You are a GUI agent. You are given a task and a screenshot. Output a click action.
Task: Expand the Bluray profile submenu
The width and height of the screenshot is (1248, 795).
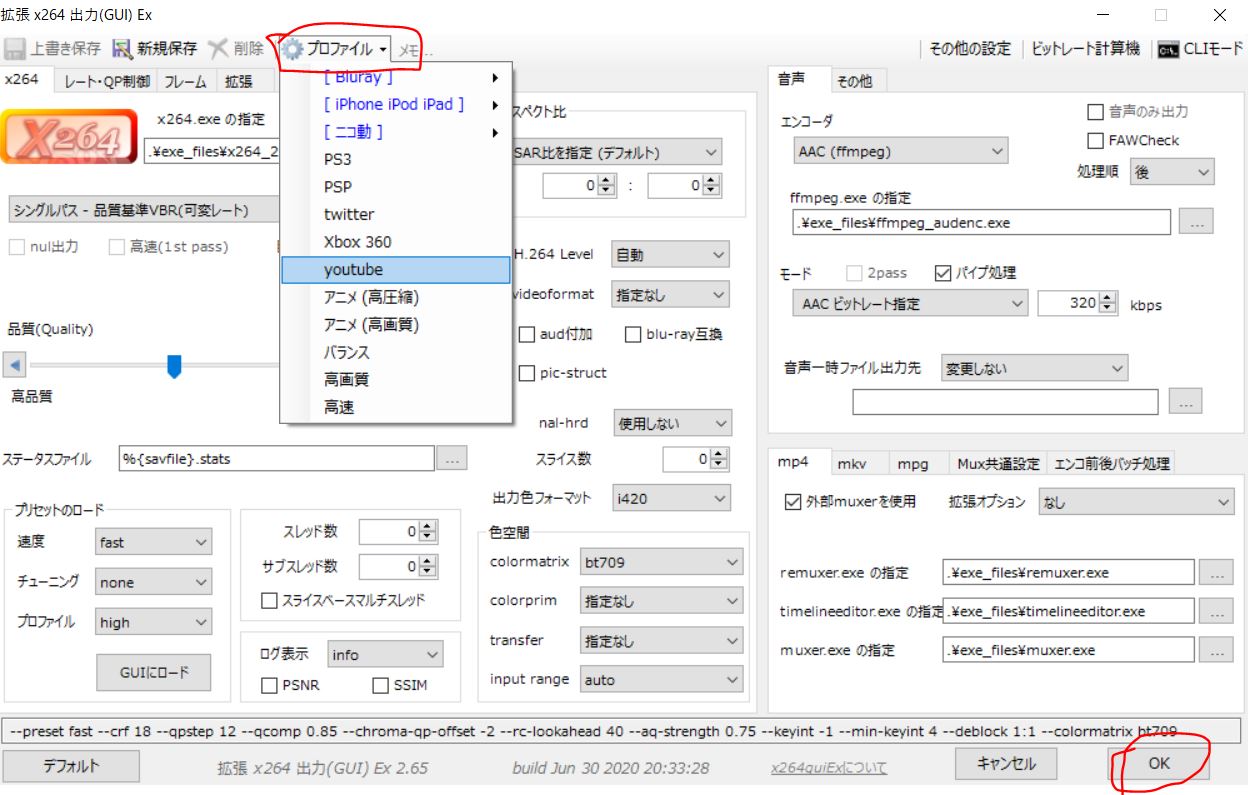[x=396, y=77]
